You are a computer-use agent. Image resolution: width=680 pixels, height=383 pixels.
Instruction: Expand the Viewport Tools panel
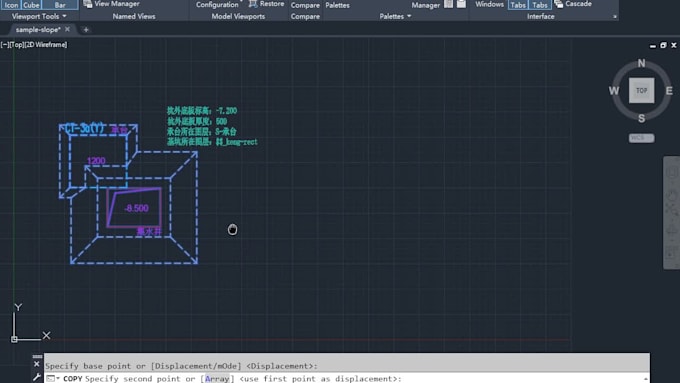point(39,16)
